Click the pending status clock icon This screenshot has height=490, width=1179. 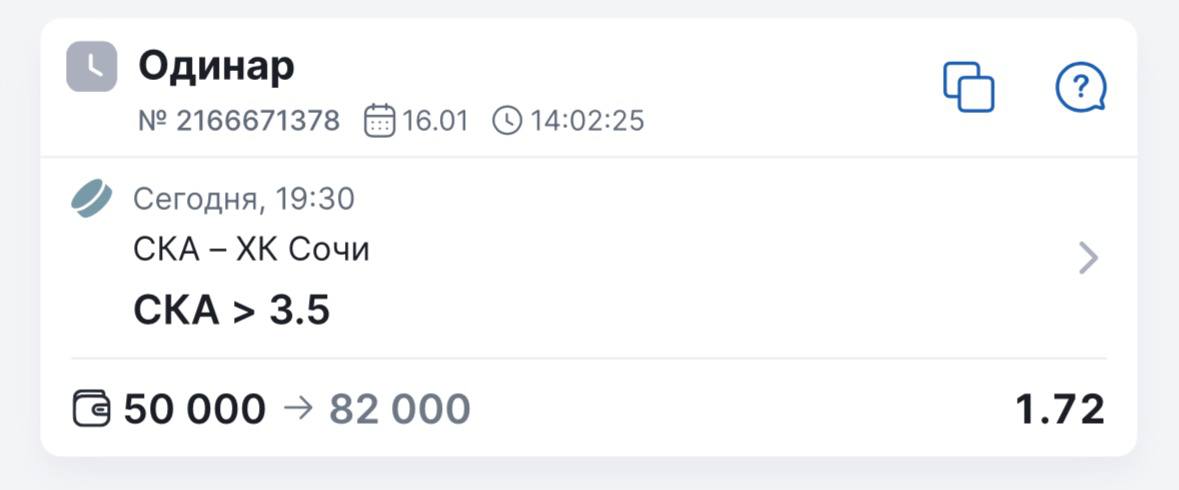pyautogui.click(x=91, y=67)
